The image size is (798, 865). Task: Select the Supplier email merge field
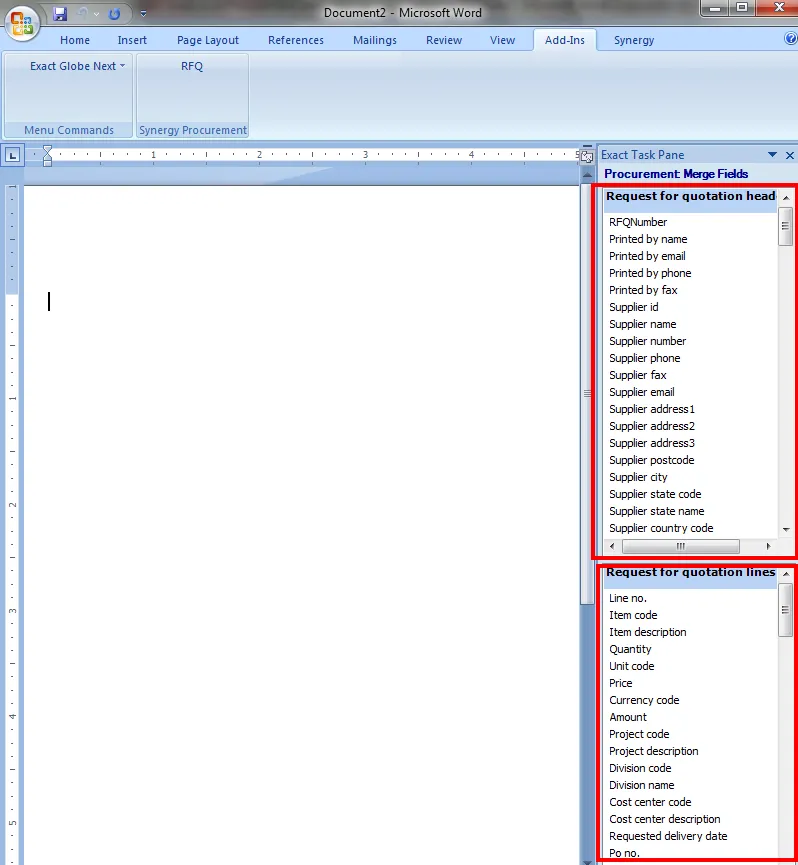coord(642,392)
